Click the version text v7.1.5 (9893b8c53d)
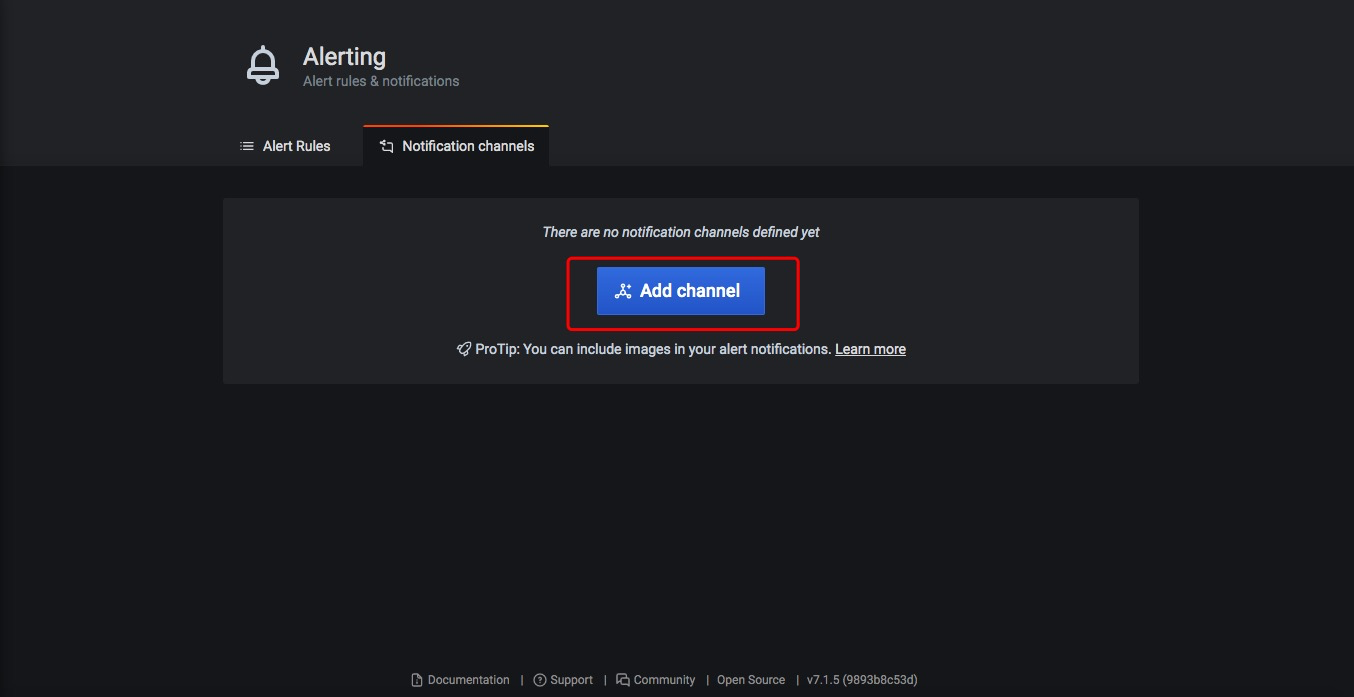Screen dimensions: 1354x697 click(862, 680)
